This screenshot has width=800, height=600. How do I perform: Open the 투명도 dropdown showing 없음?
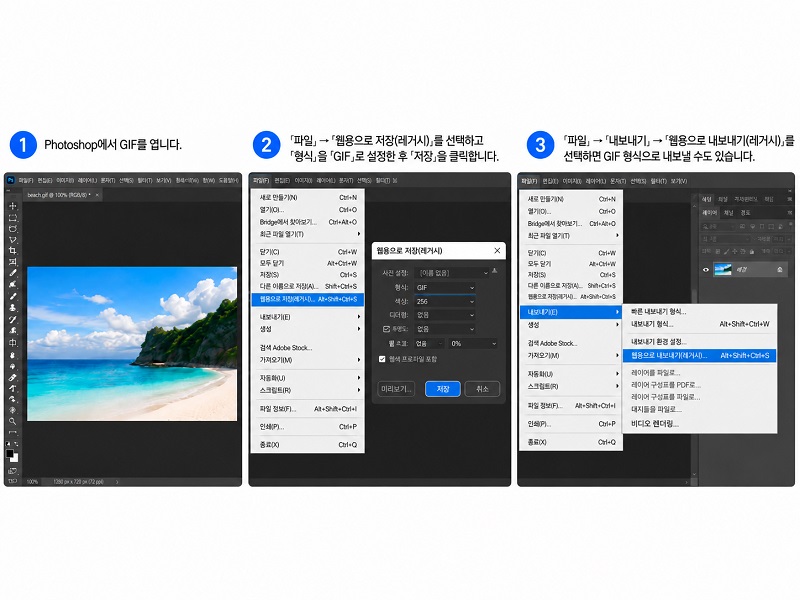click(x=445, y=329)
